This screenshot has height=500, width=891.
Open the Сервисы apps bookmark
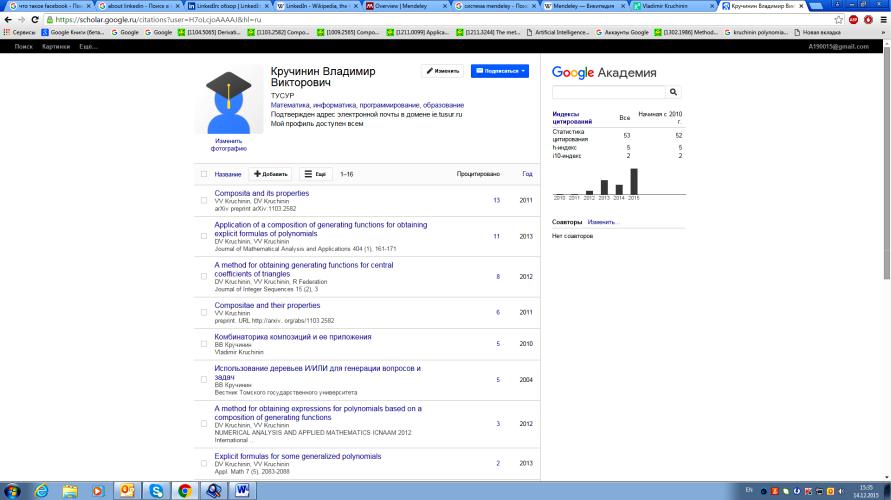[19, 32]
